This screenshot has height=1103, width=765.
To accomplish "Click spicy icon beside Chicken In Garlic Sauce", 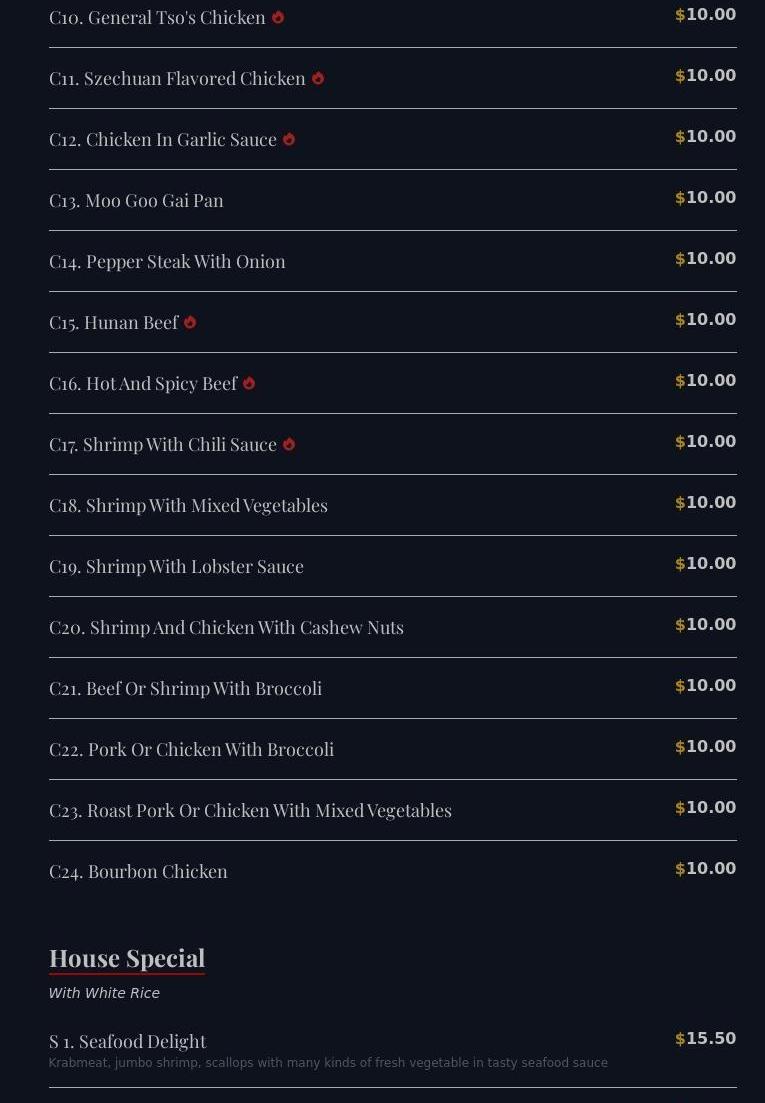I will coord(289,139).
